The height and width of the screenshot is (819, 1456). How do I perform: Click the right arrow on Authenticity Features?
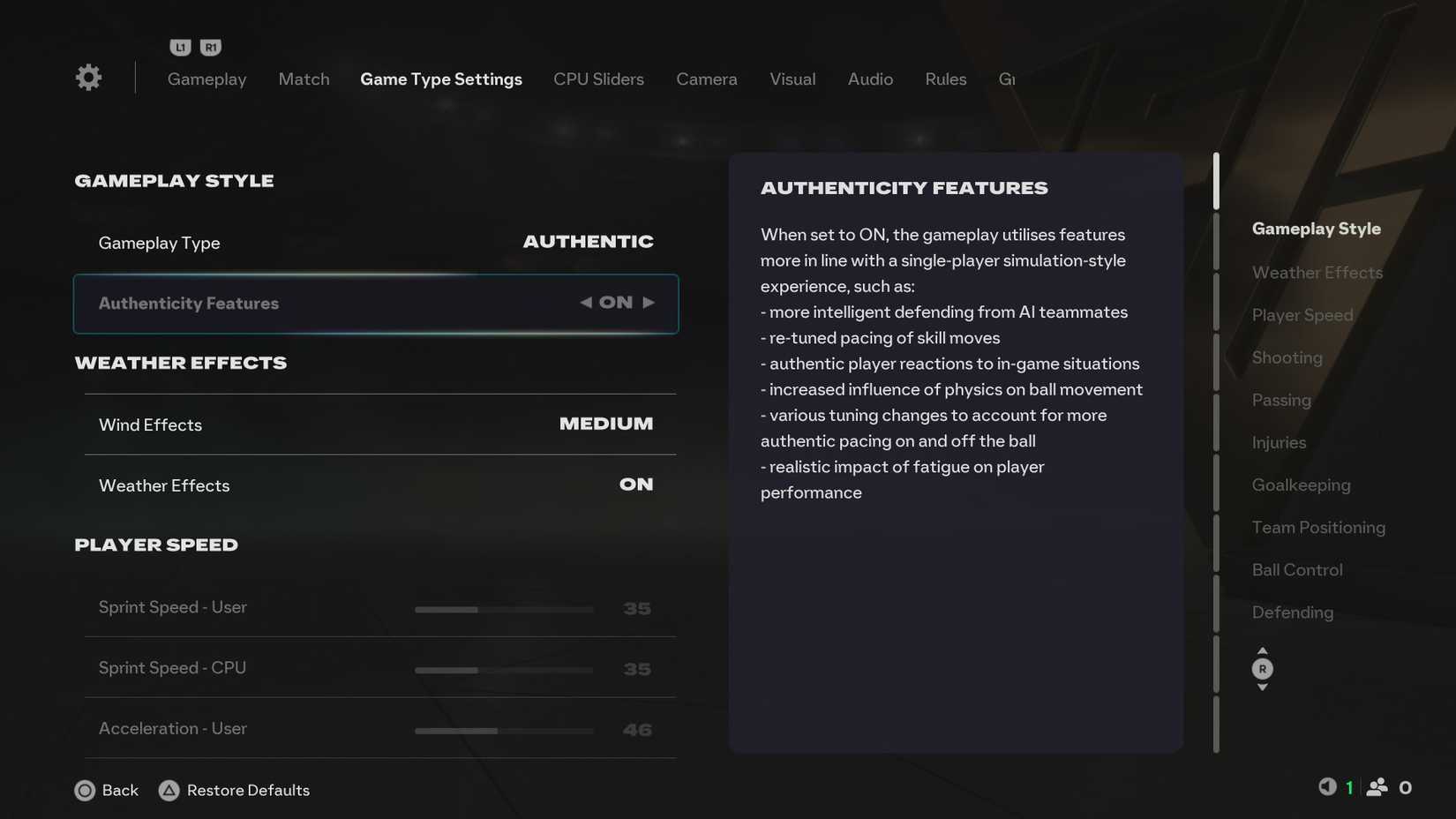point(650,303)
